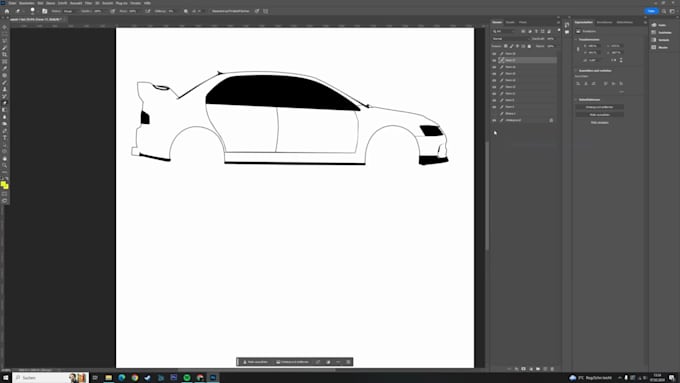The width and height of the screenshot is (680, 383).
Task: Click the Hintergrund layer row
Action: (524, 120)
